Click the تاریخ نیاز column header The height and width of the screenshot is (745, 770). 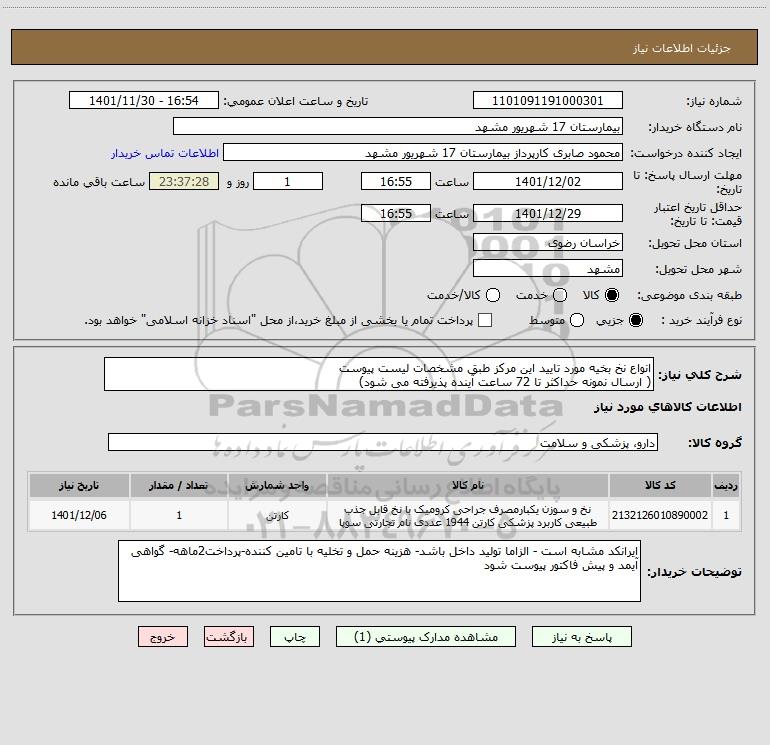tap(79, 485)
